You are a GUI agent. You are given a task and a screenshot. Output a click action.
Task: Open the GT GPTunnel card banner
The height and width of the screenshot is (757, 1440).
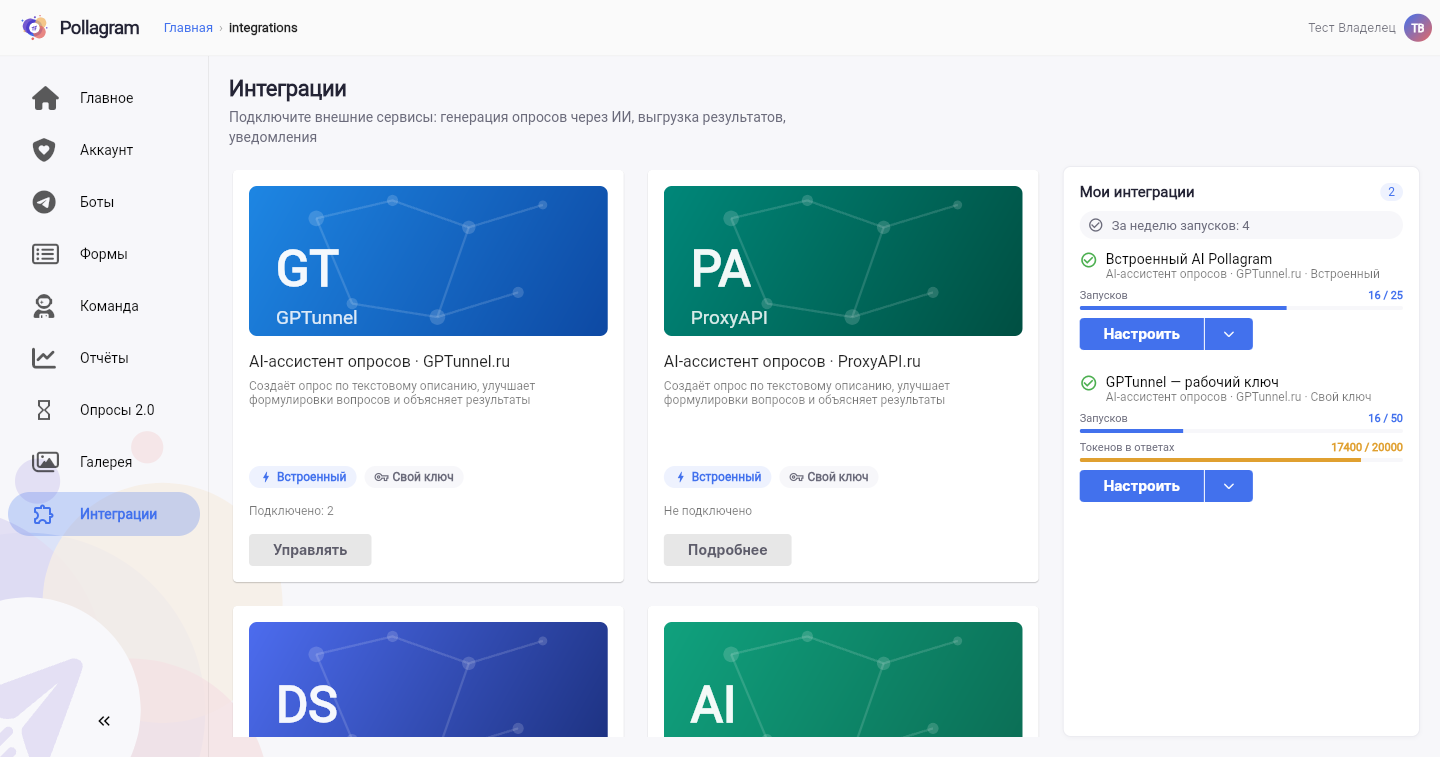pos(428,261)
